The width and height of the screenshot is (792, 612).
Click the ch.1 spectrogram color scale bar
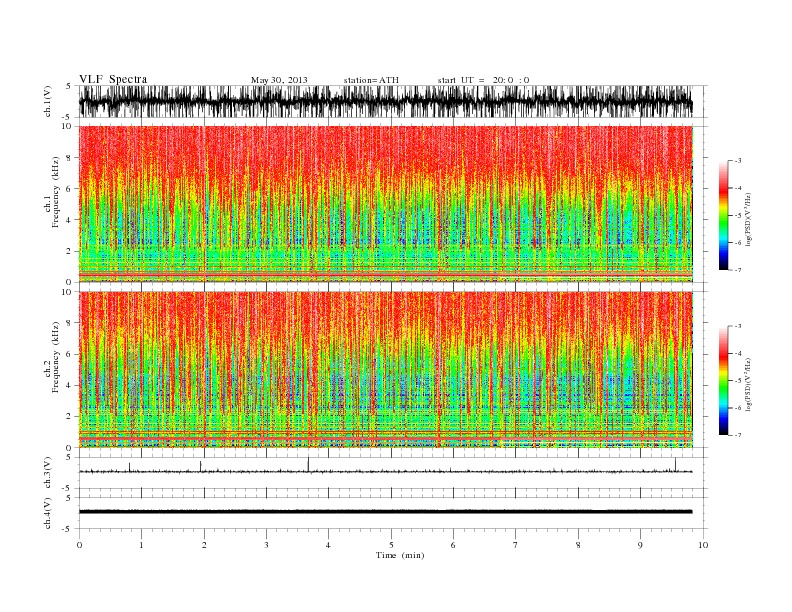[723, 215]
